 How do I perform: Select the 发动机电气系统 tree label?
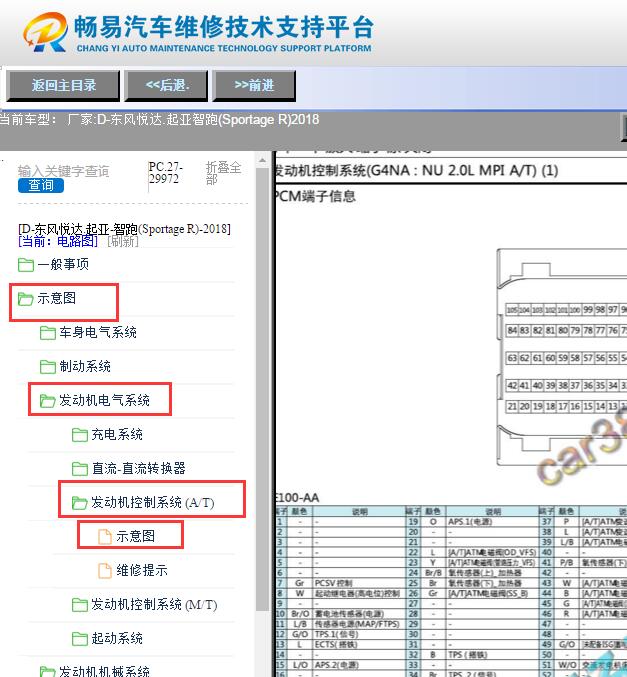pos(104,401)
